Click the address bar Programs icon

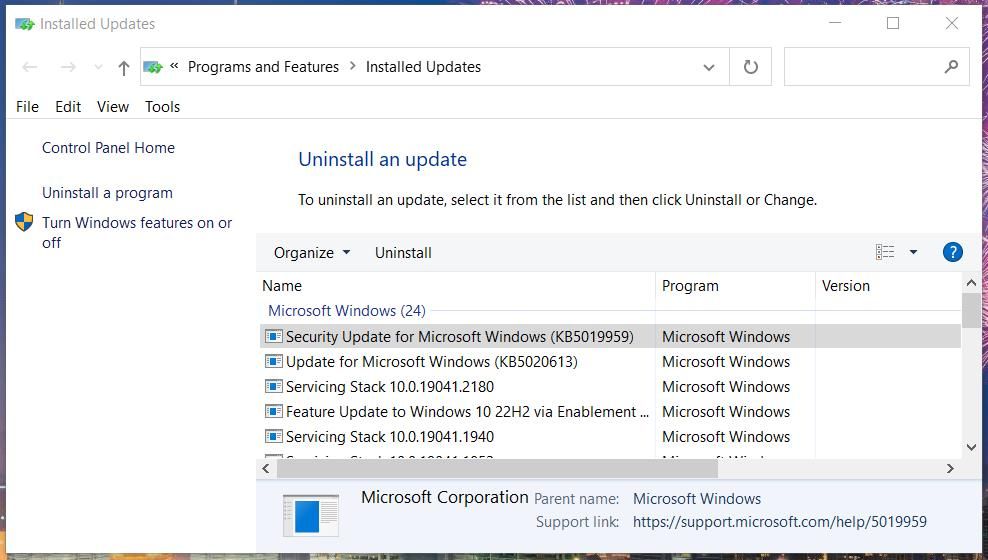[x=153, y=67]
